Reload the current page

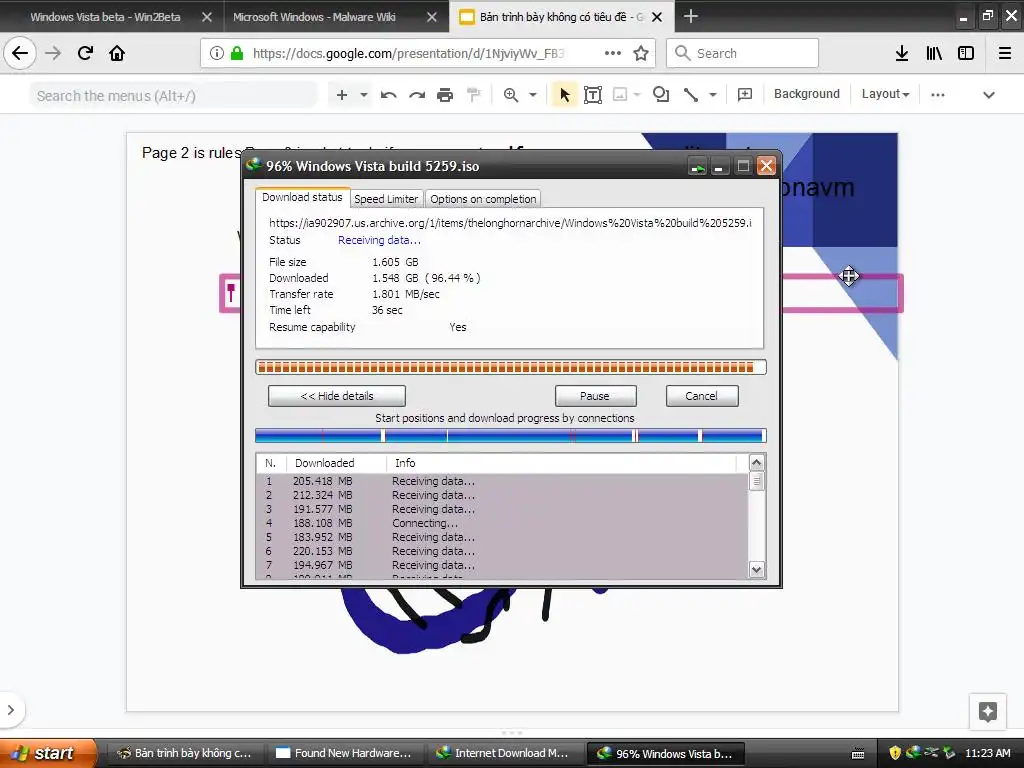(x=85, y=53)
